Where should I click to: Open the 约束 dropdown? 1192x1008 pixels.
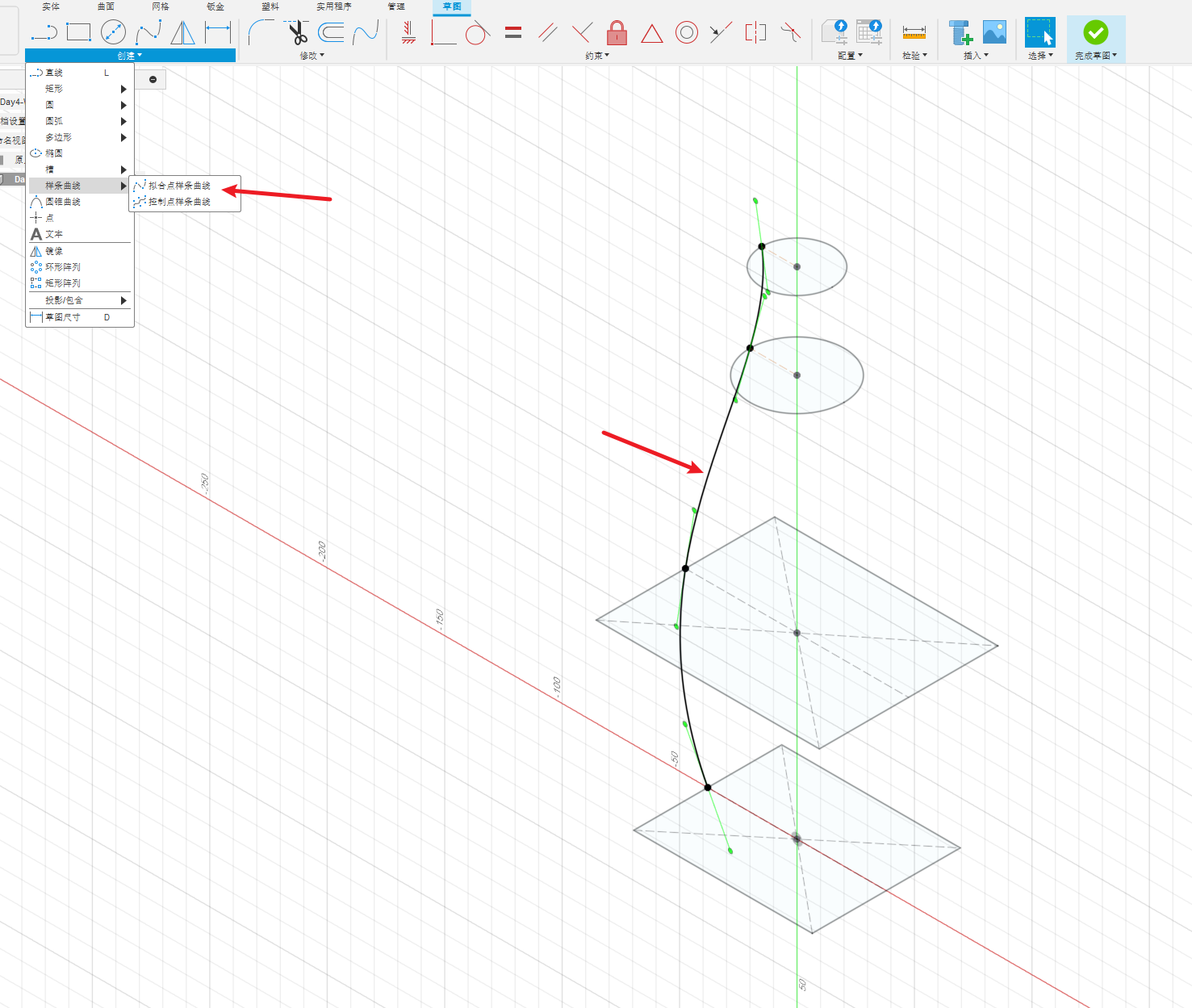597,56
